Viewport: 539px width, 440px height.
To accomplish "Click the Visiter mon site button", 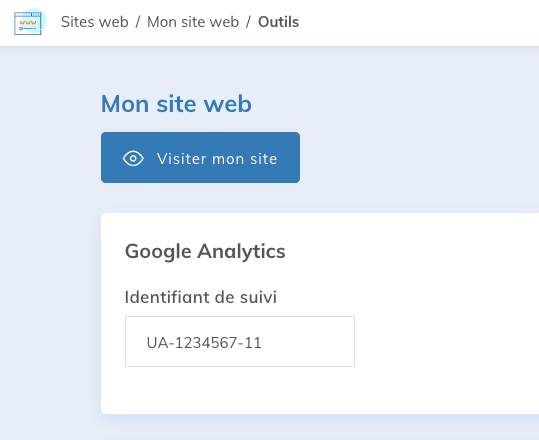I will pos(200,157).
